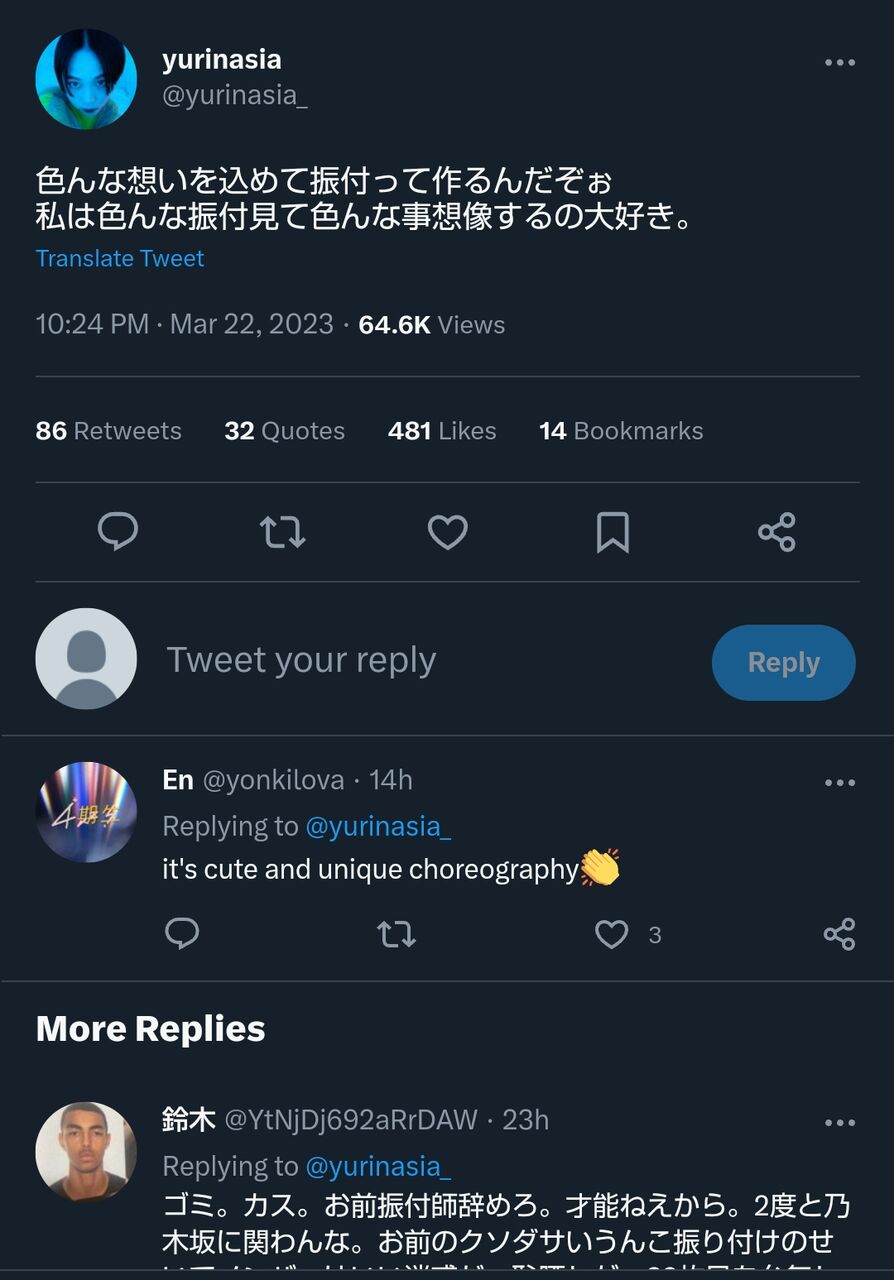Reply to En's comment via bubble icon

click(x=182, y=934)
